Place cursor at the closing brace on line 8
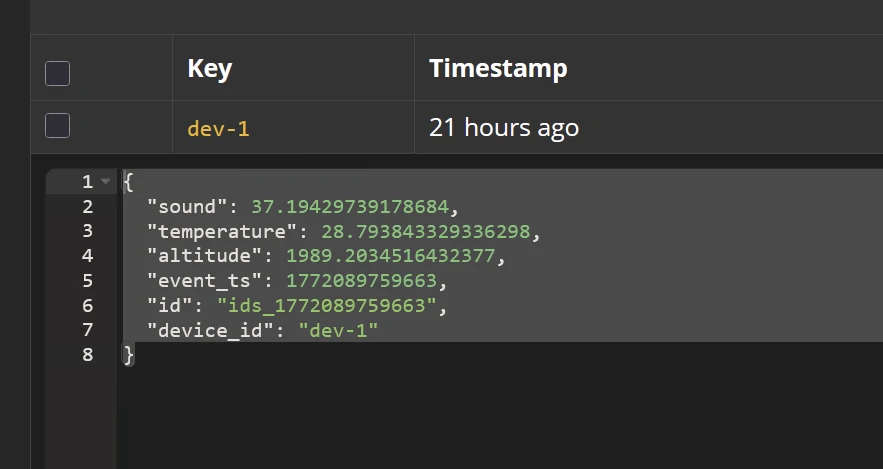 (128, 354)
